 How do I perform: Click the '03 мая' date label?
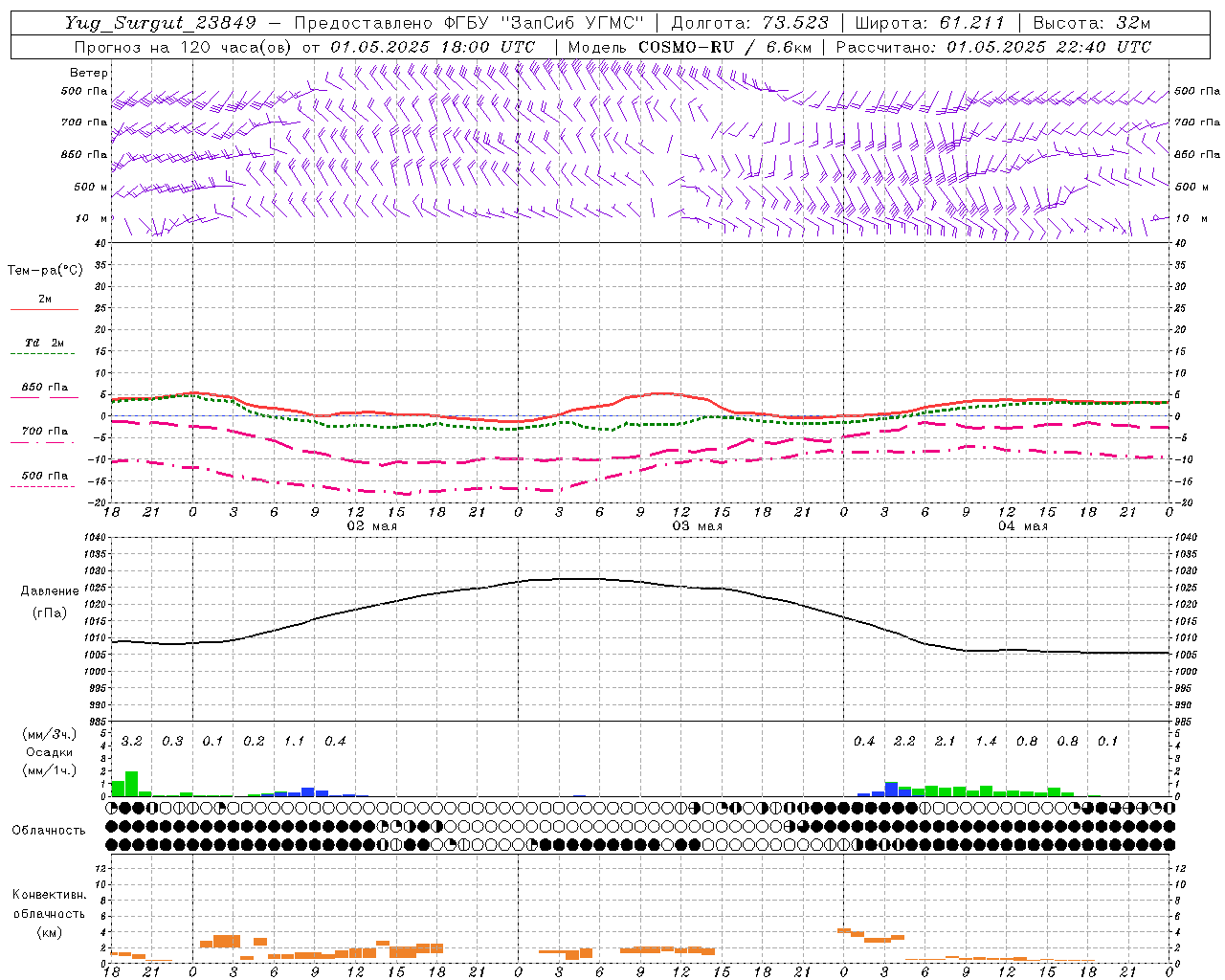tap(697, 526)
